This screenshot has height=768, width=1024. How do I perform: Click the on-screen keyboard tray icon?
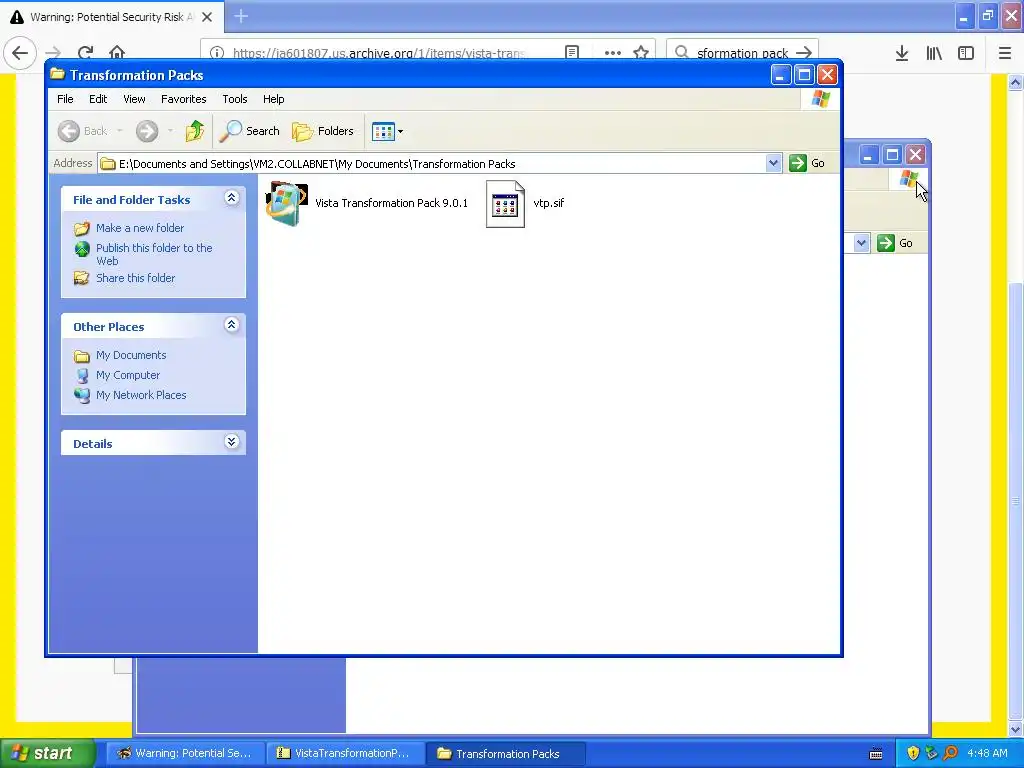(876, 754)
